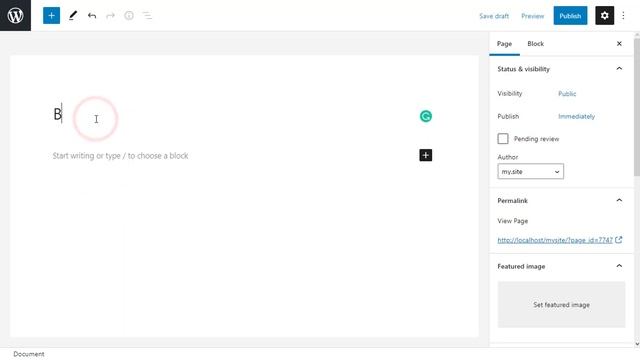Click the Preview button
Screen dimensions: 640x360
pyautogui.click(x=533, y=16)
